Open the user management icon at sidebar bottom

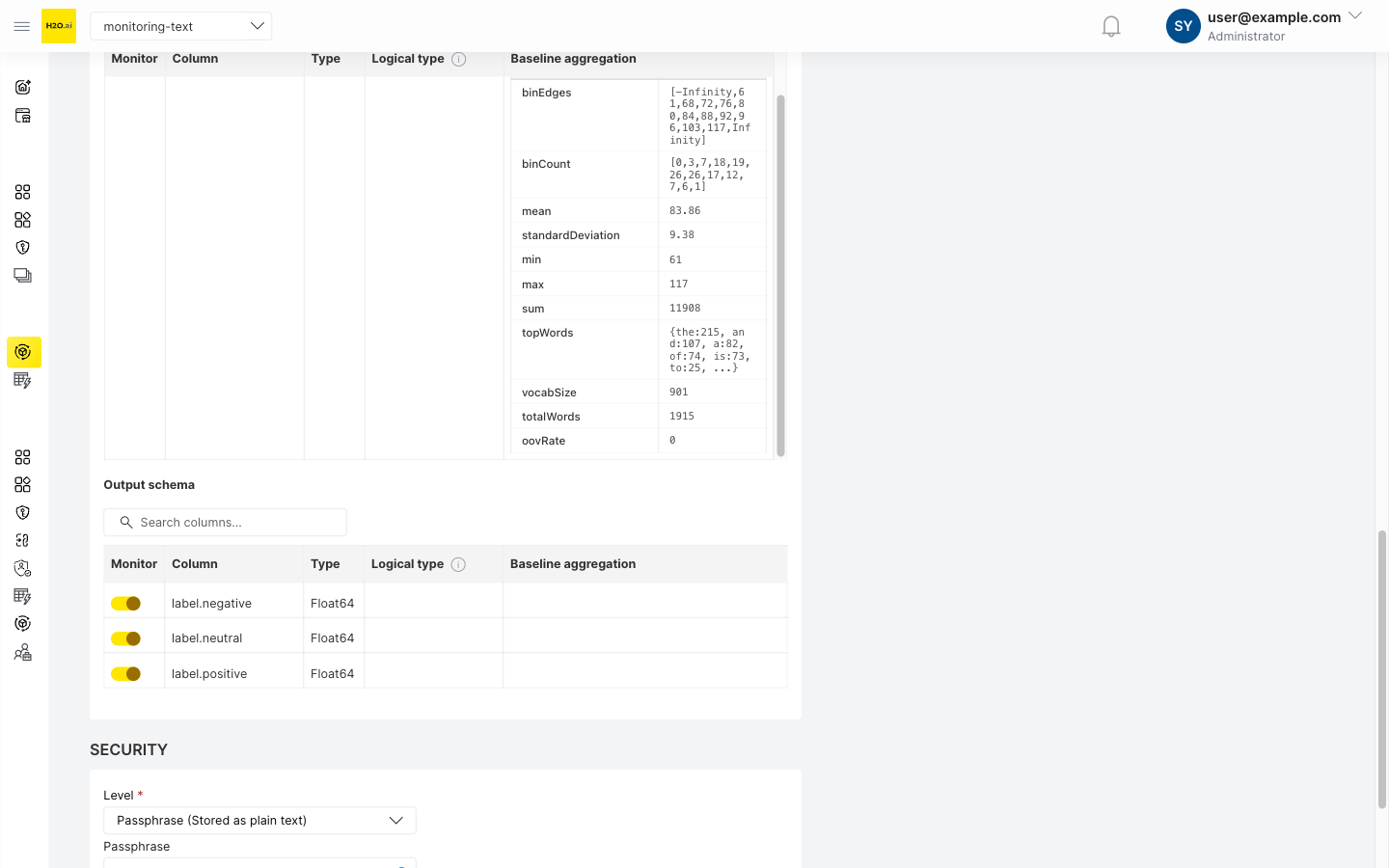23,652
